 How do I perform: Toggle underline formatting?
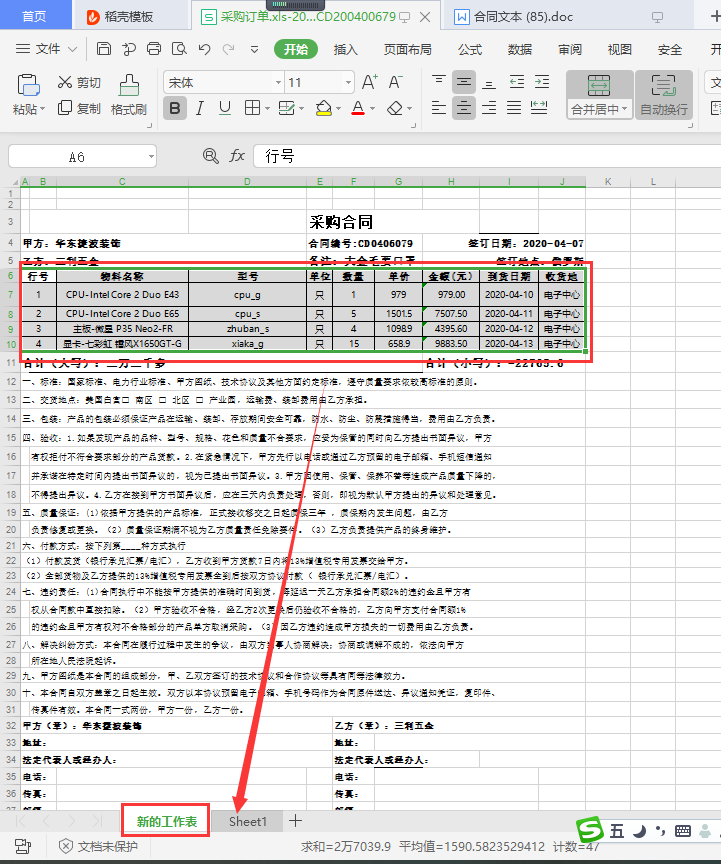[225, 108]
